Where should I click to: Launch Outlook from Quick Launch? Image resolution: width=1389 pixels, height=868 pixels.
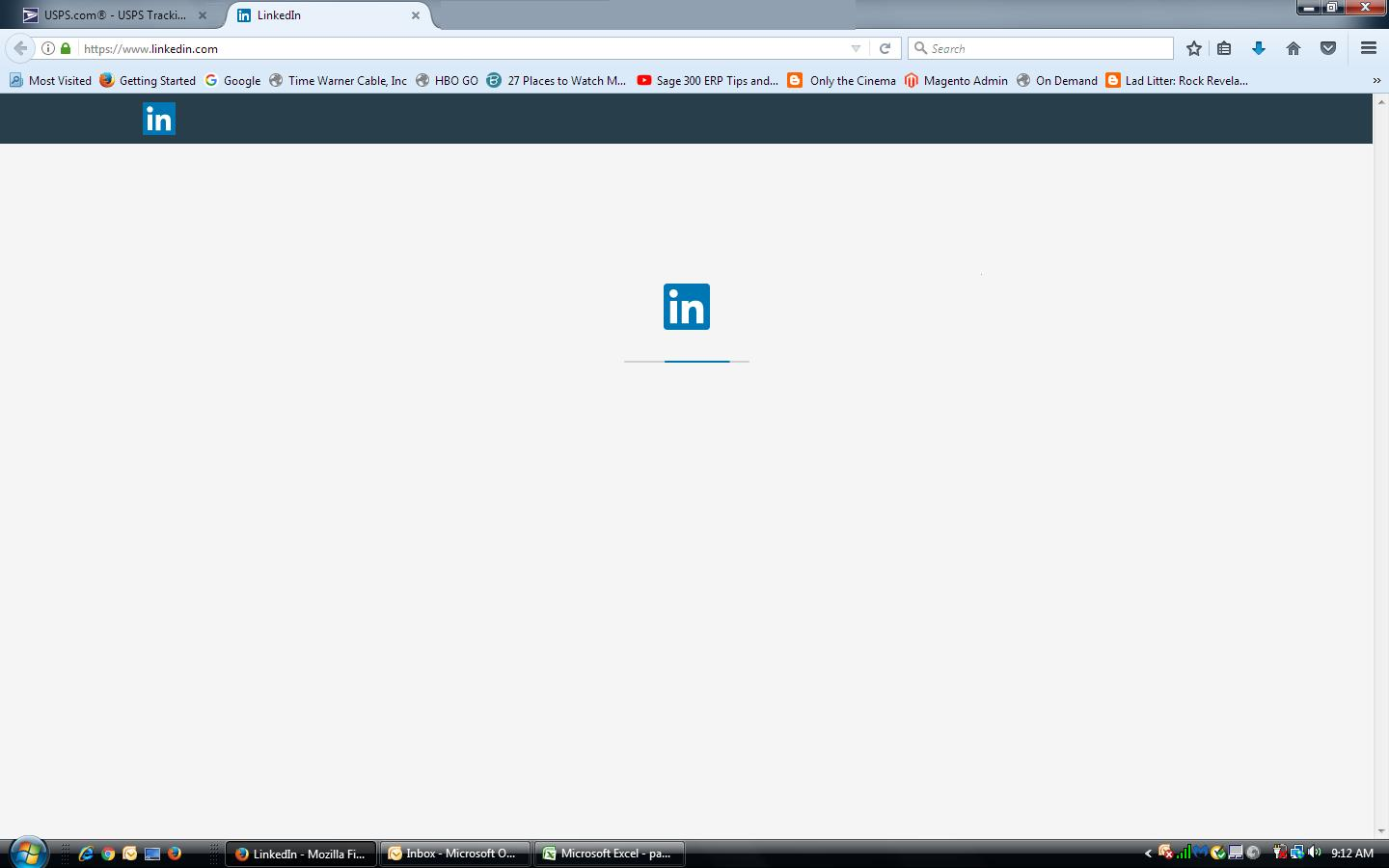(x=130, y=854)
